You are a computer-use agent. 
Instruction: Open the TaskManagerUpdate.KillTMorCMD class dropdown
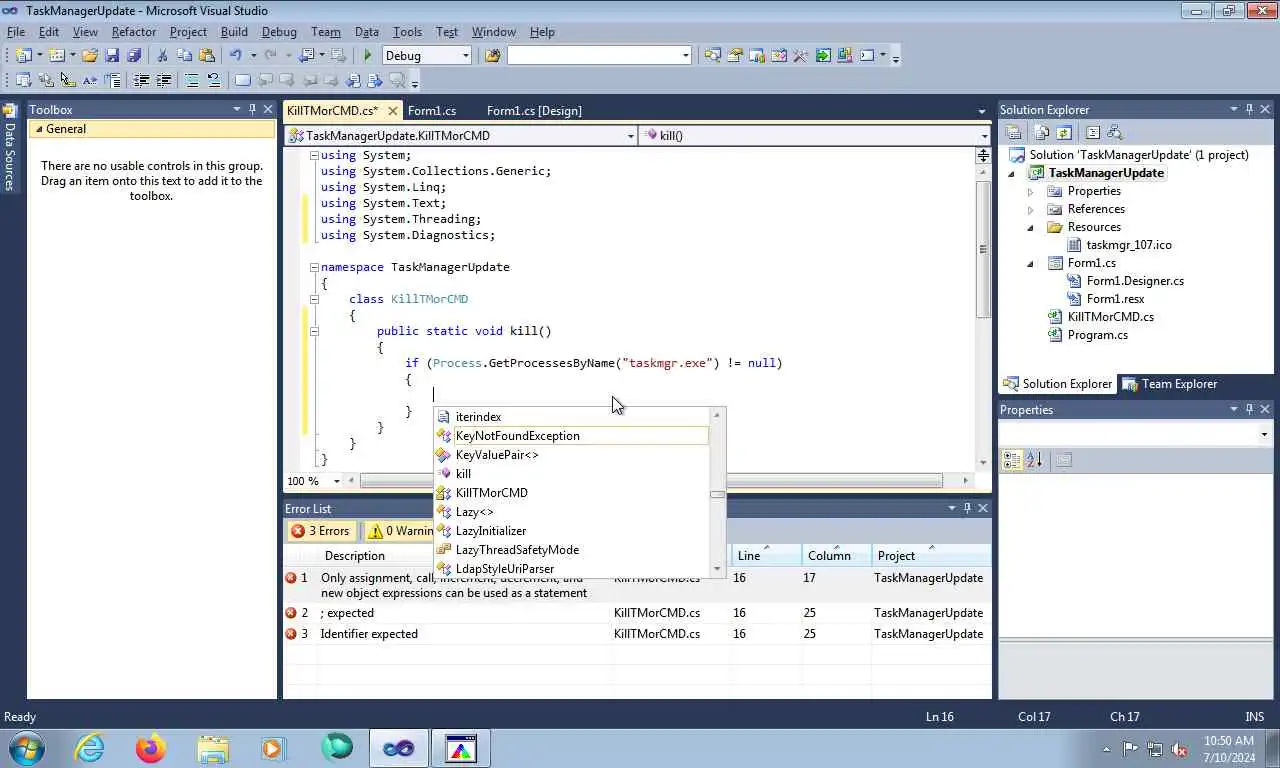pyautogui.click(x=630, y=135)
